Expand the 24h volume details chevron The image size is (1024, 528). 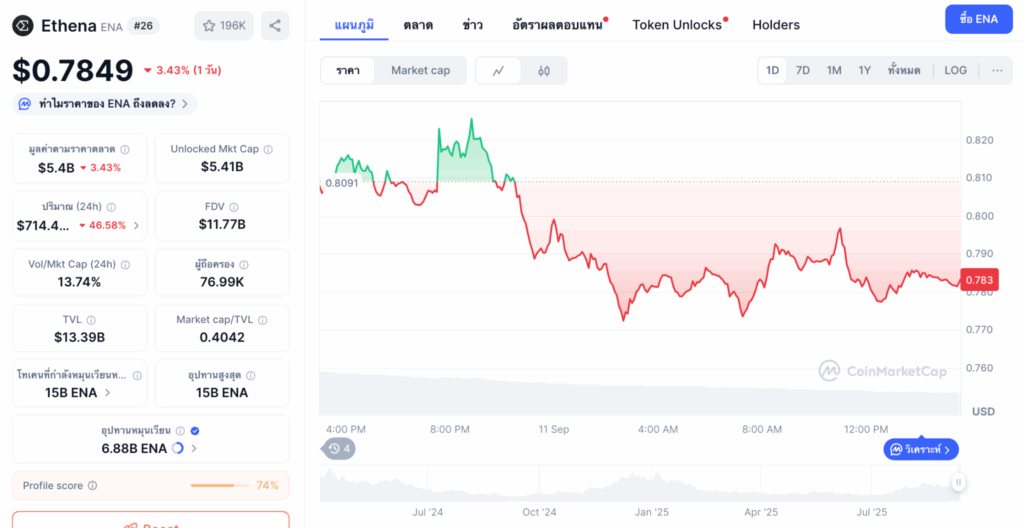(x=136, y=225)
